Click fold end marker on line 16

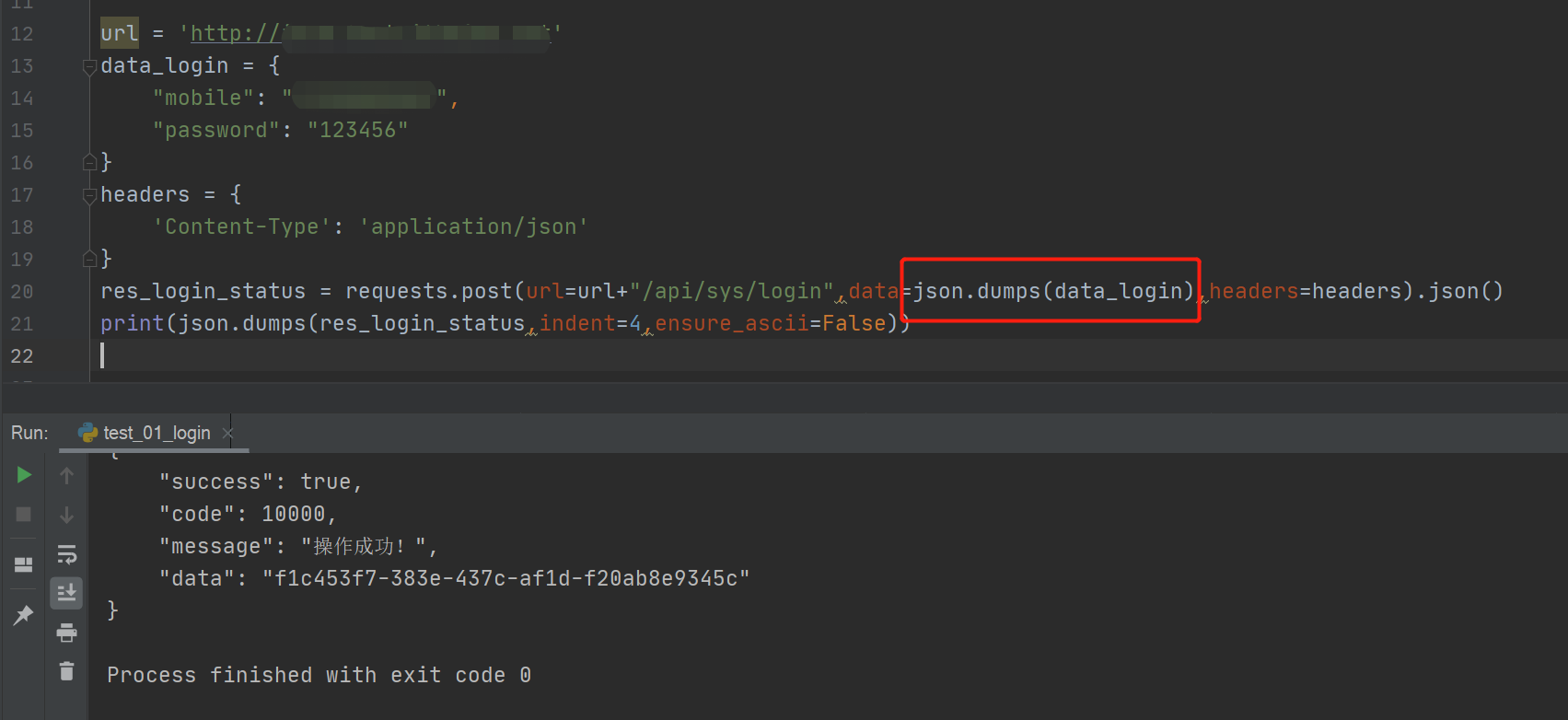[x=89, y=163]
